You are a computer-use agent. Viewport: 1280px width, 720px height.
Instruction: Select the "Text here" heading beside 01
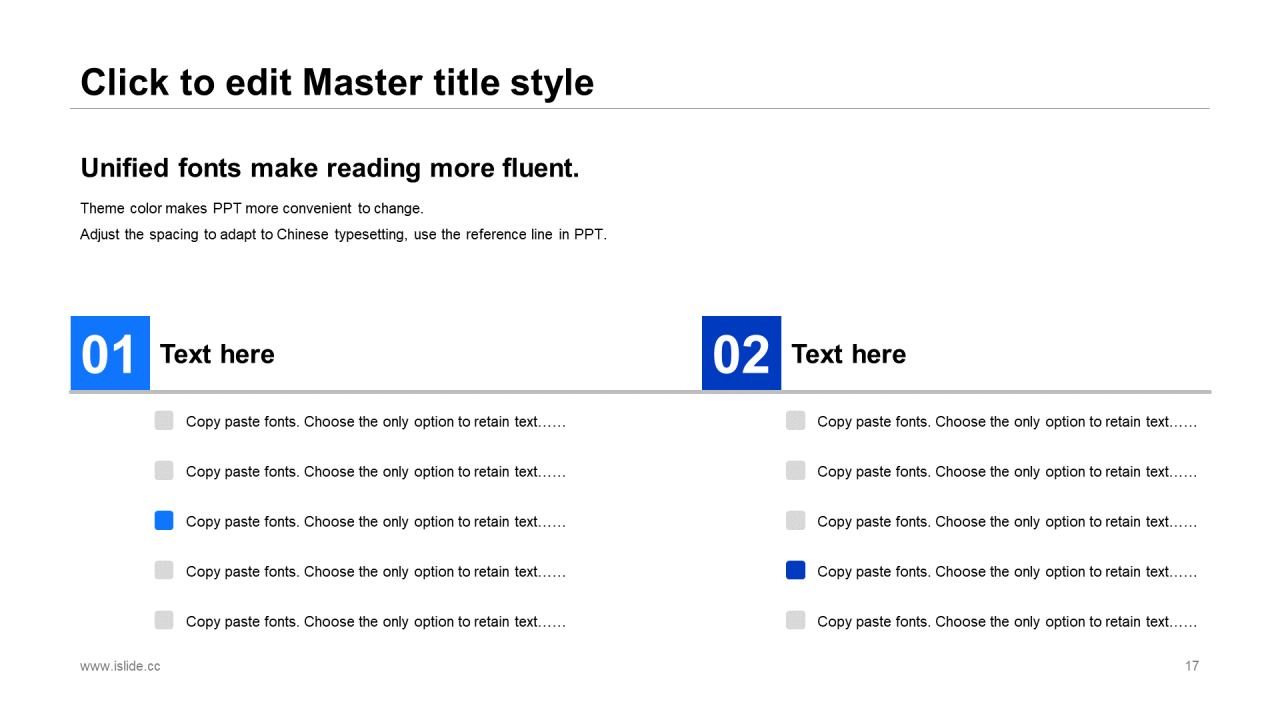(217, 354)
